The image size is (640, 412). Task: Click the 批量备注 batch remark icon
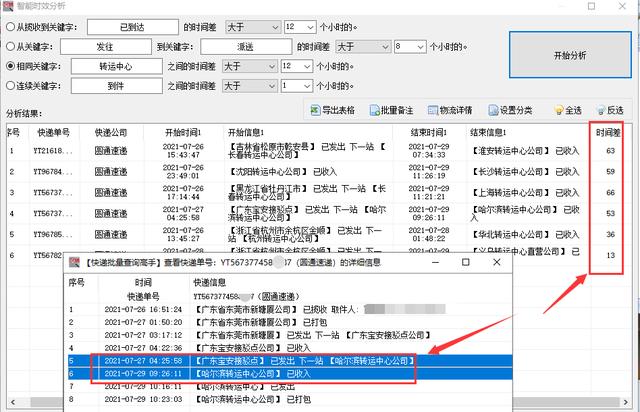[x=376, y=110]
